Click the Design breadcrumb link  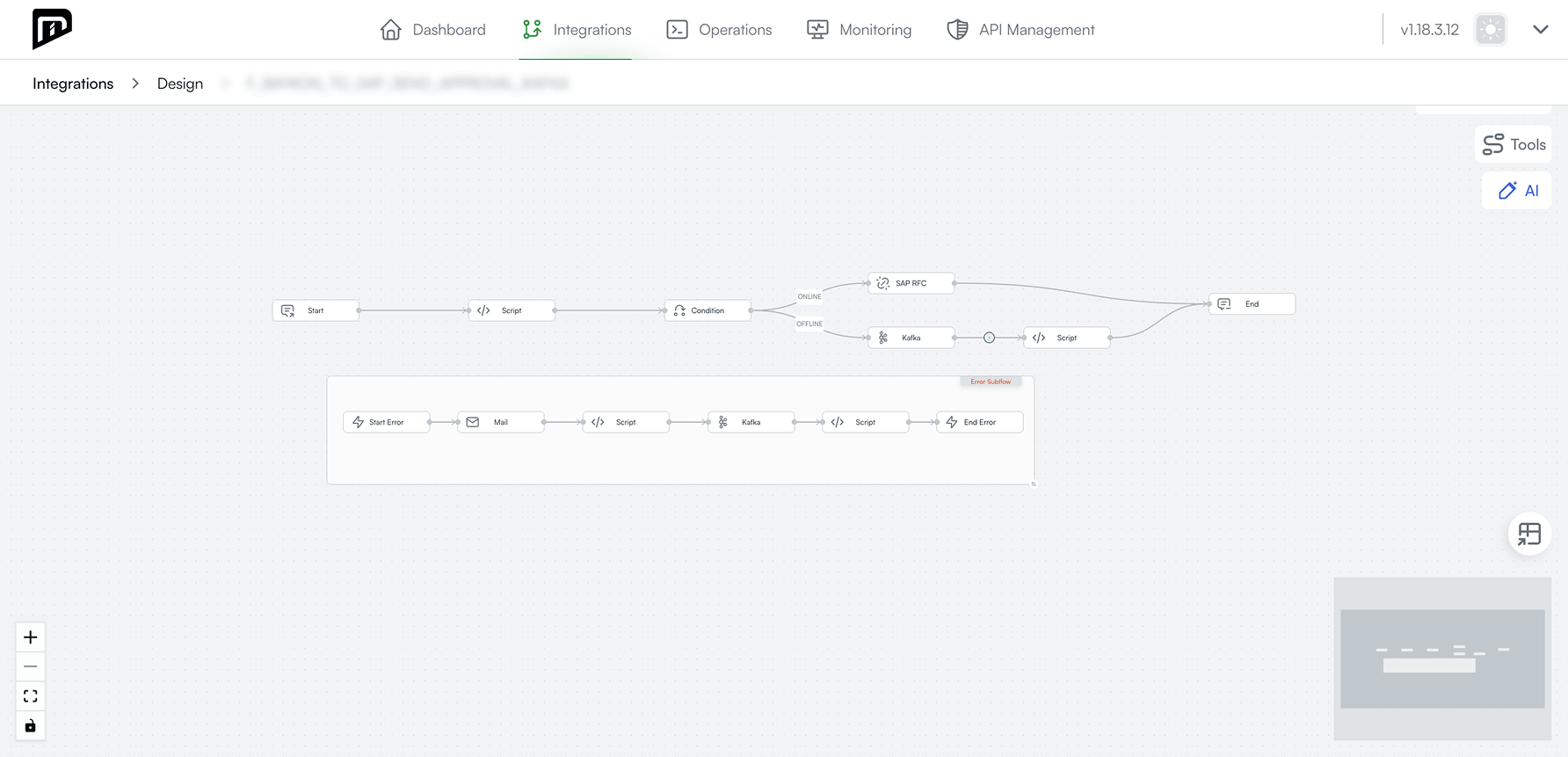tap(180, 84)
